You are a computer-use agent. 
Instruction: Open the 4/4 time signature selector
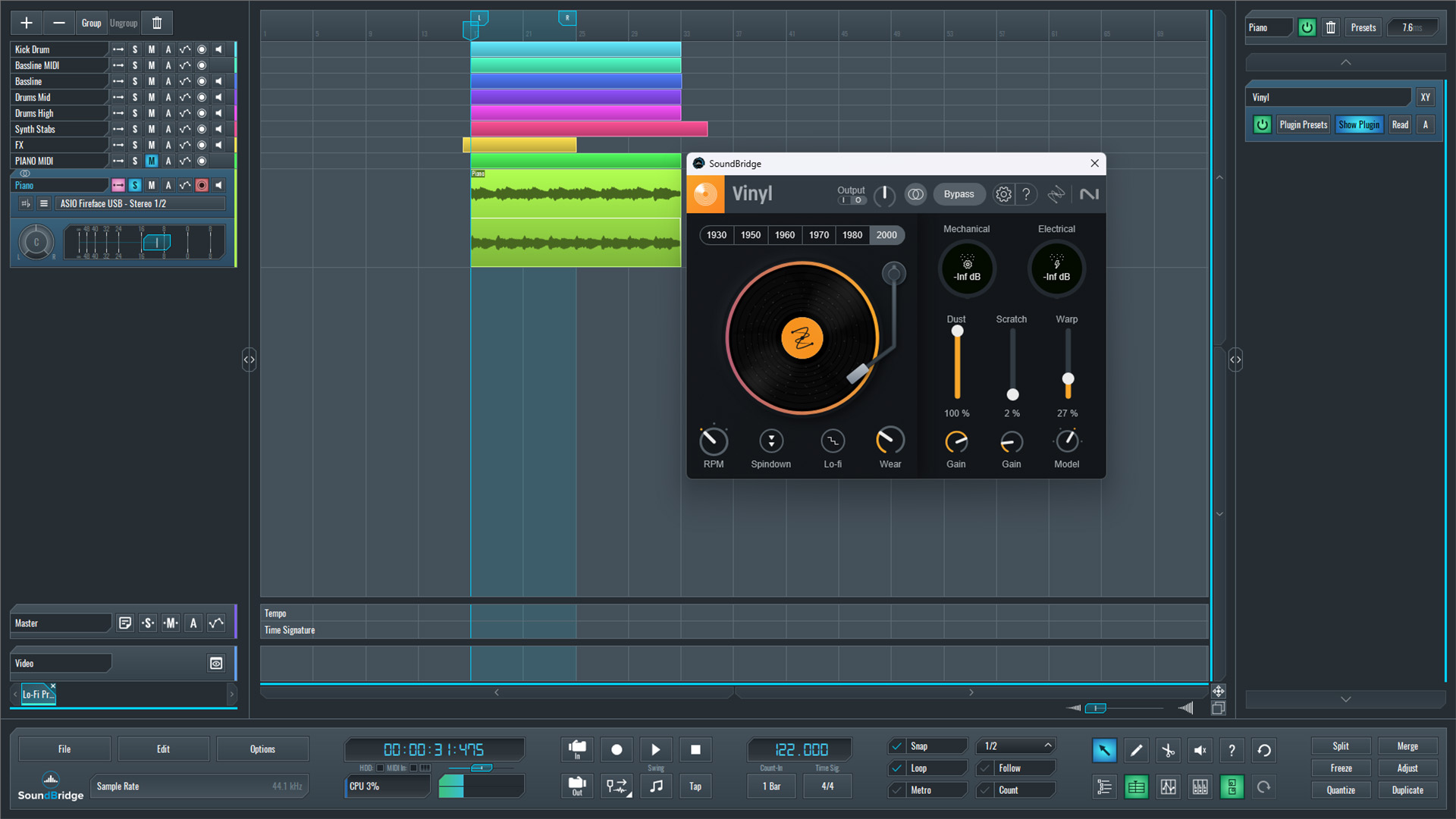pos(827,786)
